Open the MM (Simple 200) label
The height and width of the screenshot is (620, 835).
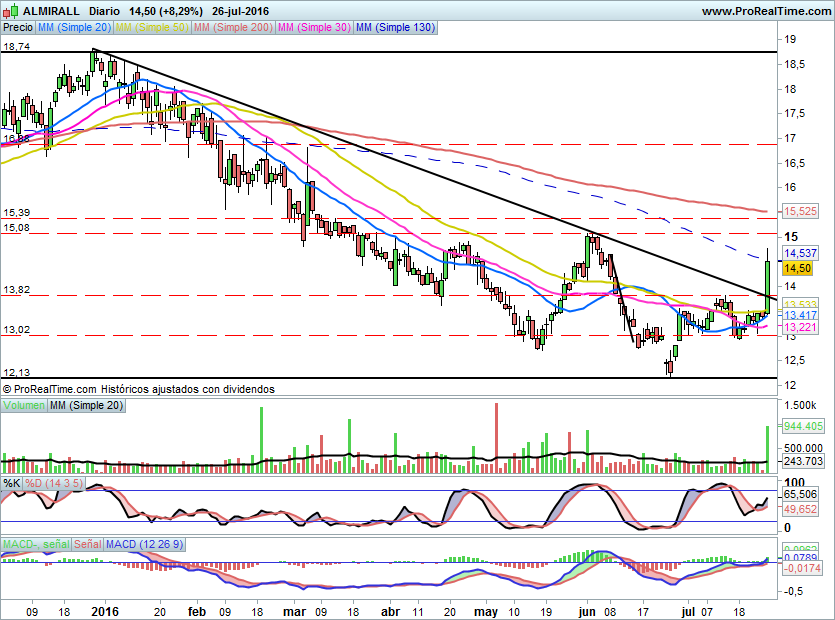[x=233, y=27]
